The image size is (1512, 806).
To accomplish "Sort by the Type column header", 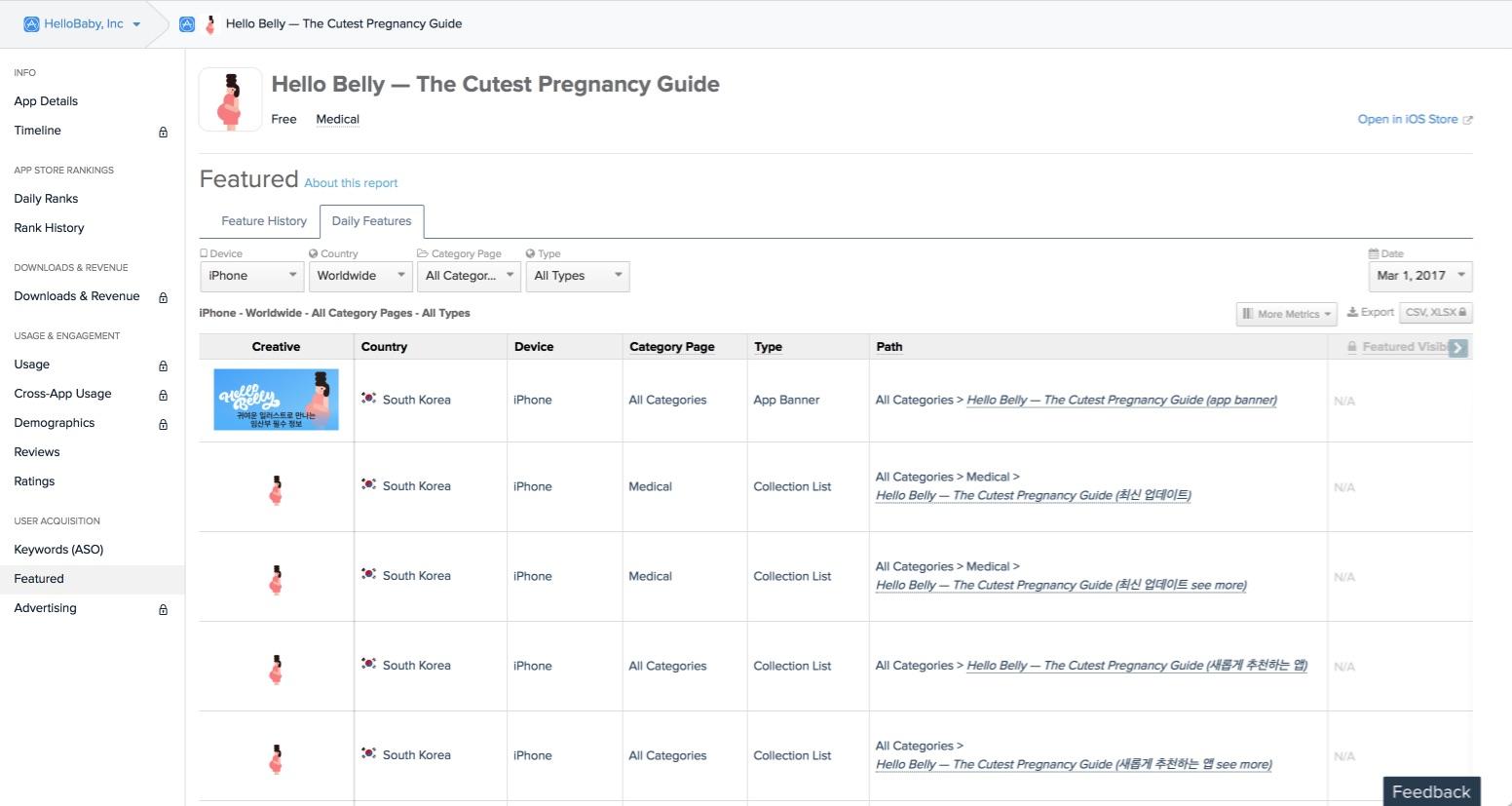I will point(768,347).
